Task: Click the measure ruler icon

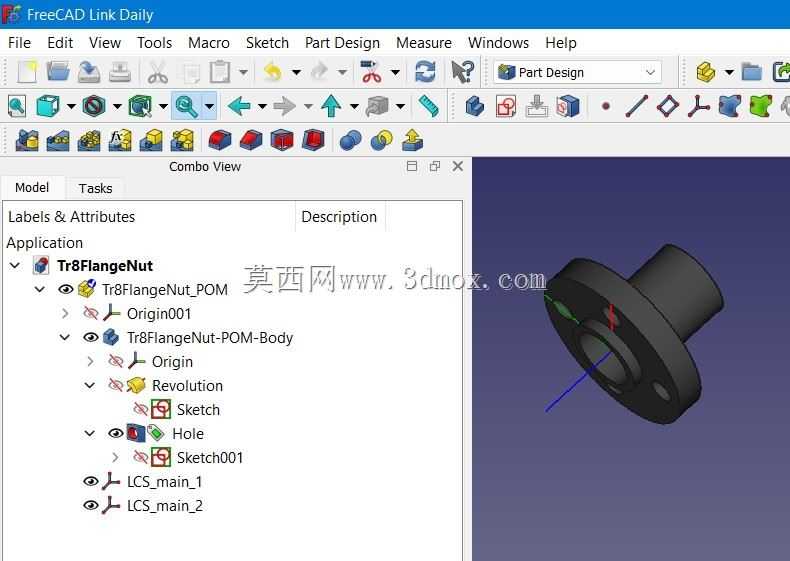Action: (428, 106)
